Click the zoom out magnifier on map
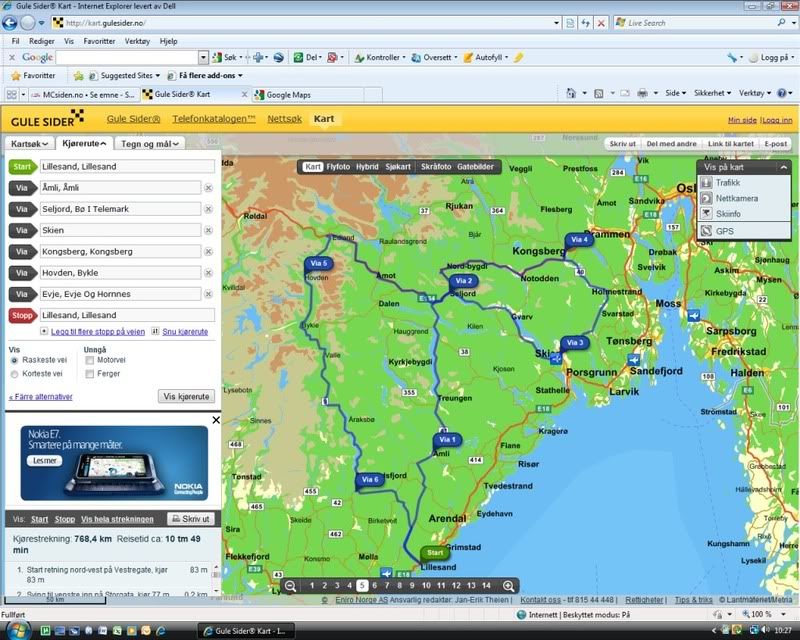 click(x=290, y=586)
